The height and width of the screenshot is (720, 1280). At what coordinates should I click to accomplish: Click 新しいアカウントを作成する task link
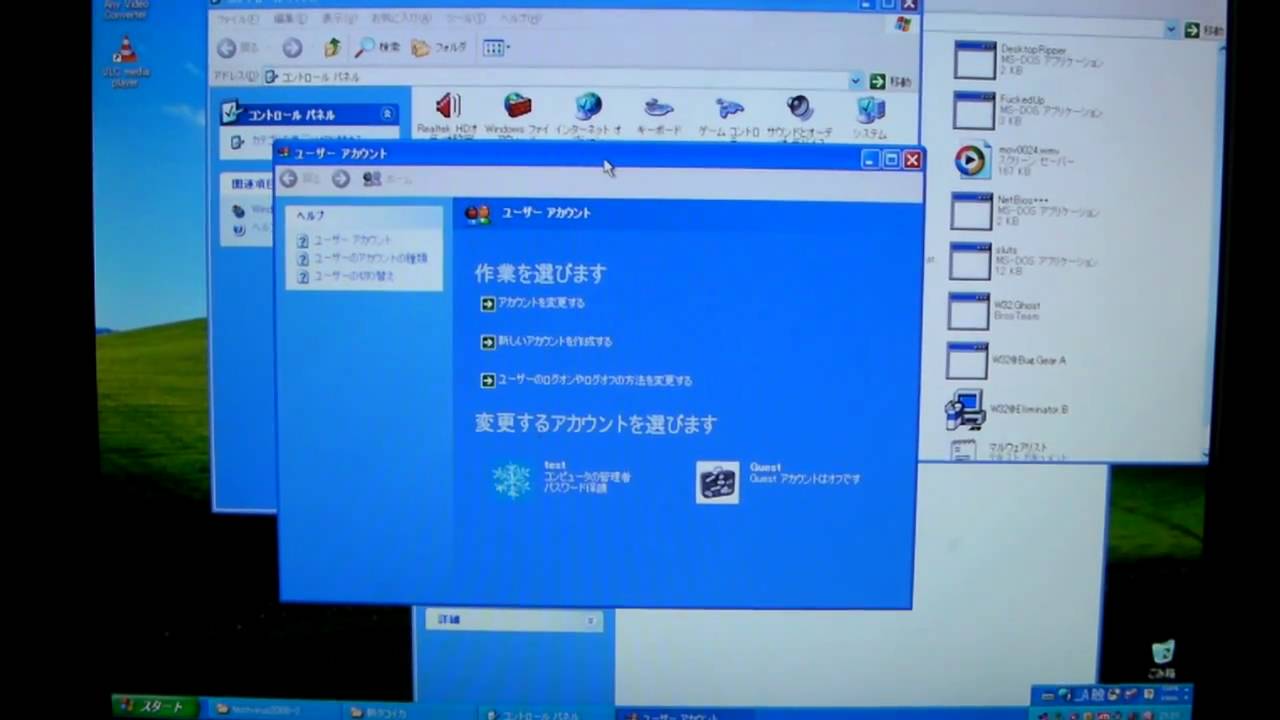pyautogui.click(x=546, y=341)
